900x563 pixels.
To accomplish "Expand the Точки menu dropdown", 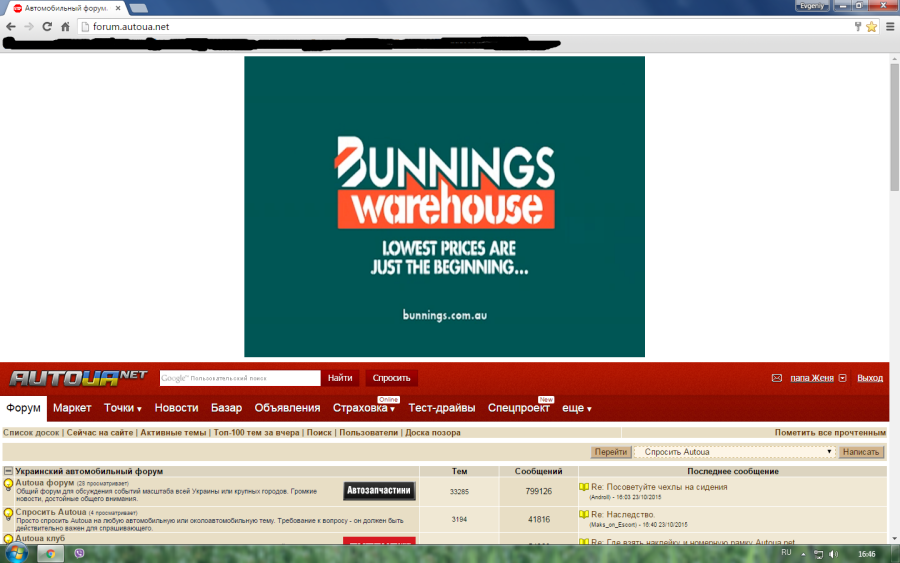I will pos(122,408).
